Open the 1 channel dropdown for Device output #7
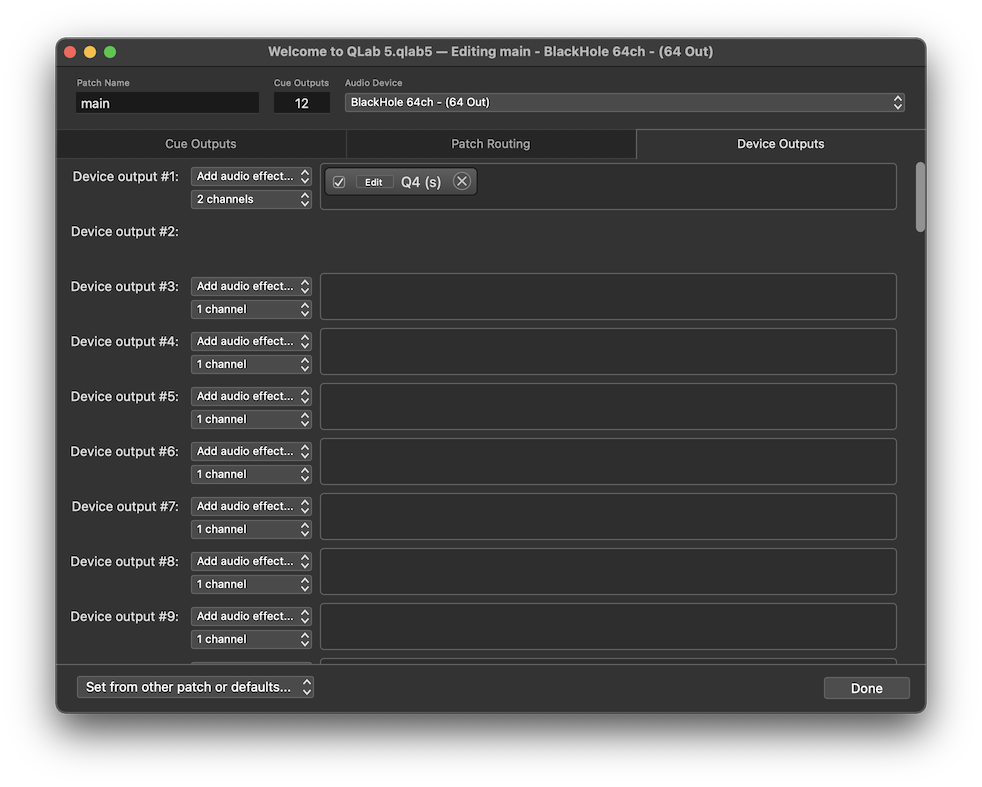 point(250,528)
